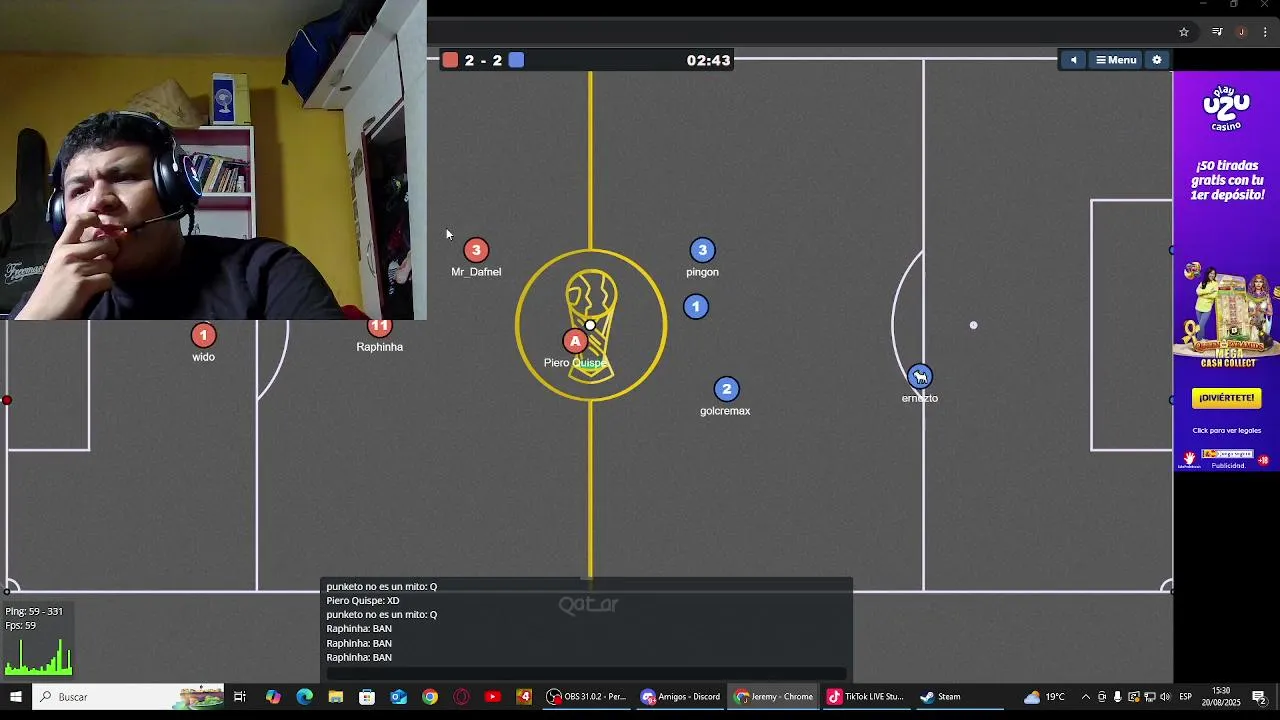This screenshot has width=1280, height=720.
Task: Switch to Jeremy - Chrome window
Action: point(775,697)
